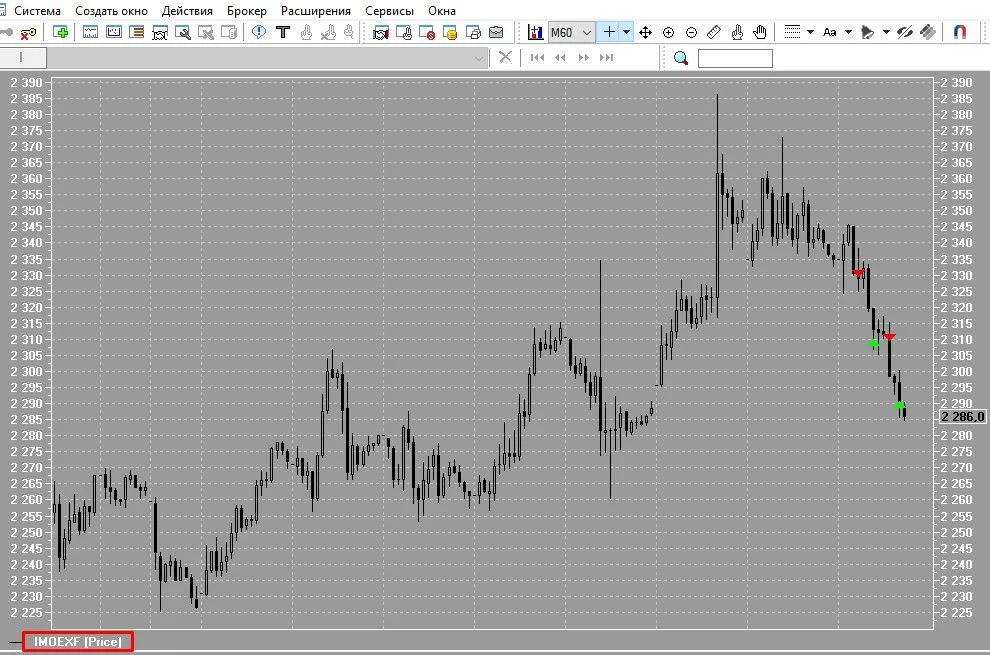The height and width of the screenshot is (655, 990).
Task: Click the search input field
Action: tap(735, 59)
